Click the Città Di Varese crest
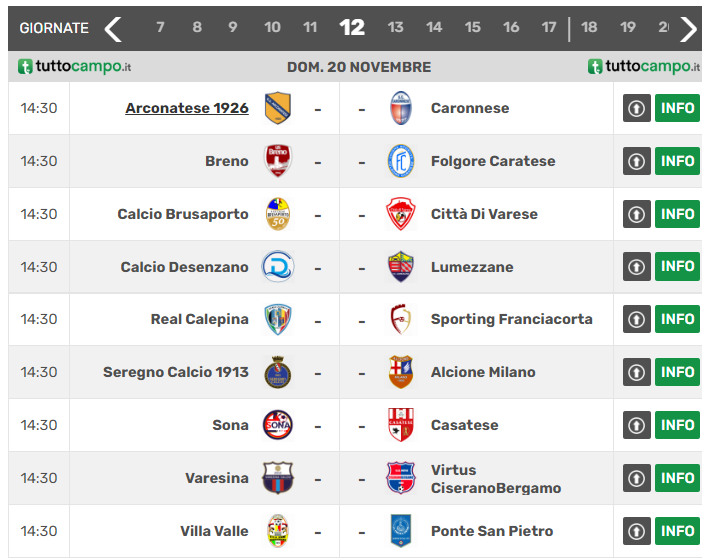 coord(400,214)
